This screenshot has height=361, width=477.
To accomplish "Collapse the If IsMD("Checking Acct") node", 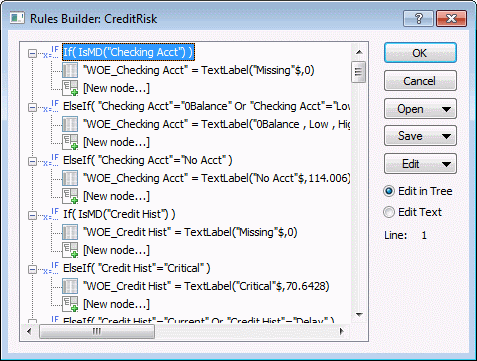I will click(32, 53).
